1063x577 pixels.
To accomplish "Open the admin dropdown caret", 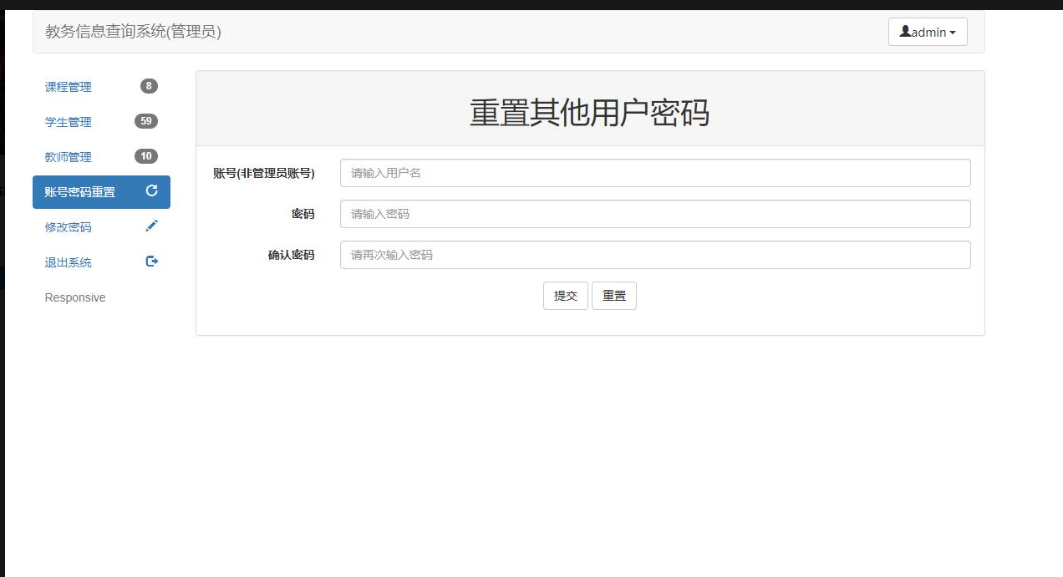I will (x=952, y=33).
